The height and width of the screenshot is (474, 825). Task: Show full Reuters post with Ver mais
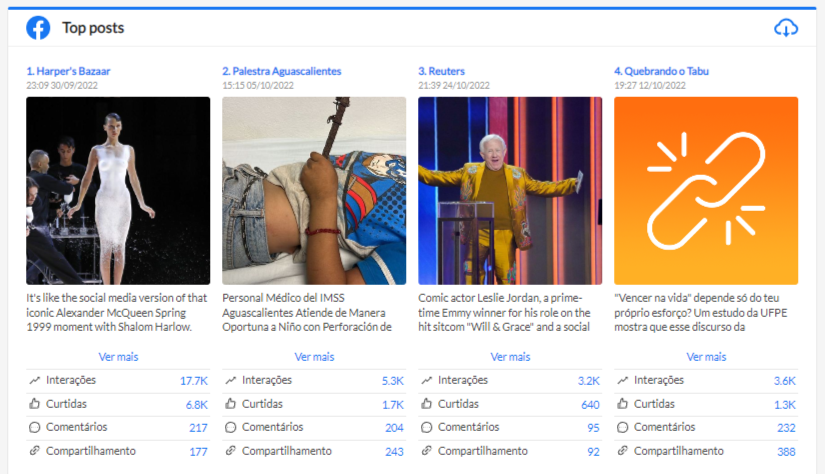[x=510, y=357]
